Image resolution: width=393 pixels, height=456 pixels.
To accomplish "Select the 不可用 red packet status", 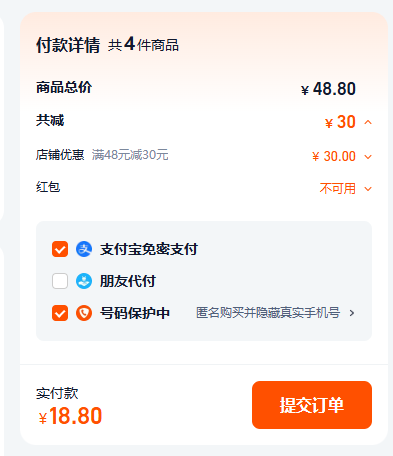I will click(x=337, y=189).
